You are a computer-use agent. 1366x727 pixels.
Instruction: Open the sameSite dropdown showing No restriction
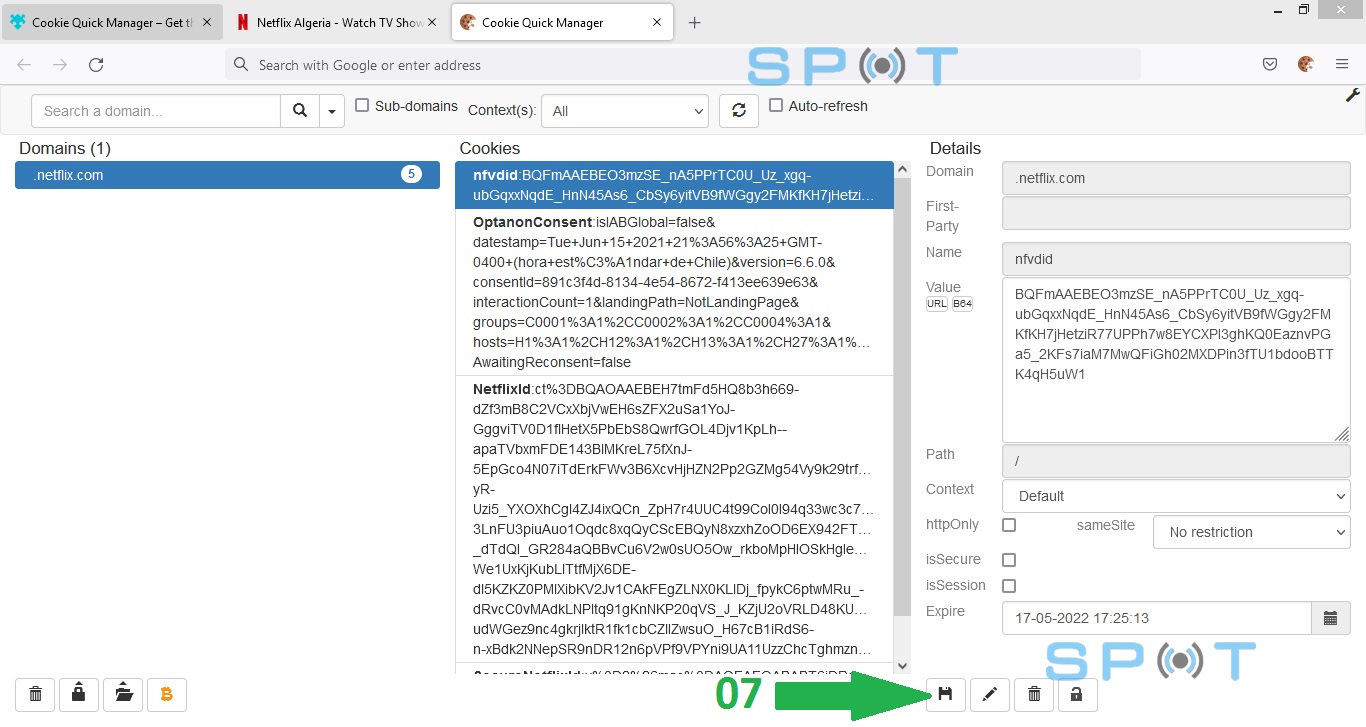pyautogui.click(x=1252, y=532)
